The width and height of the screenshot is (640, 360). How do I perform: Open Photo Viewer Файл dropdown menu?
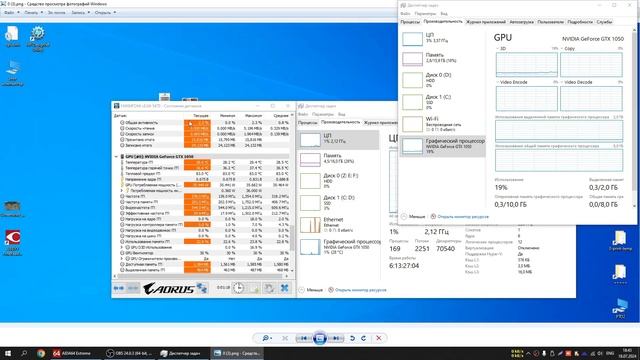pyautogui.click(x=11, y=13)
